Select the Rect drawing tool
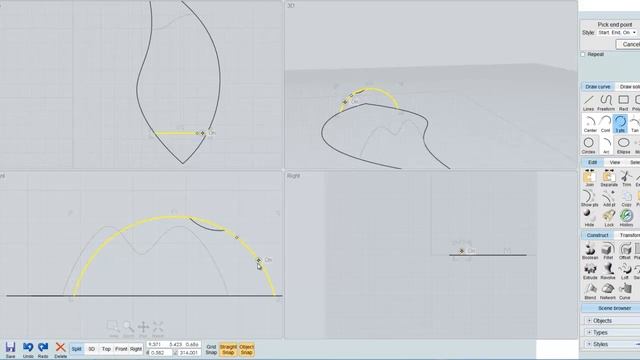This screenshot has width=640, height=360. click(623, 103)
